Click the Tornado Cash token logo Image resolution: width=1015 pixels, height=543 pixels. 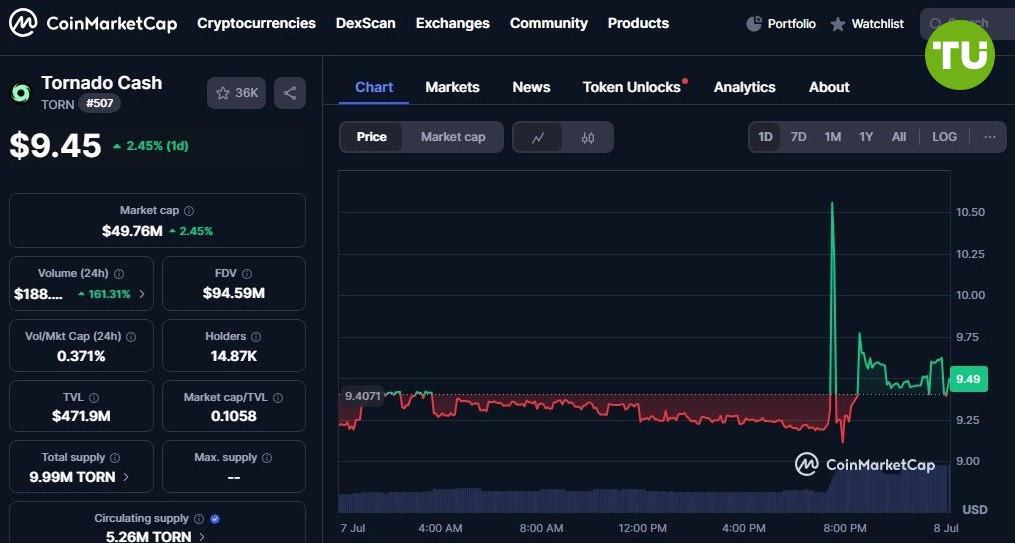21,93
